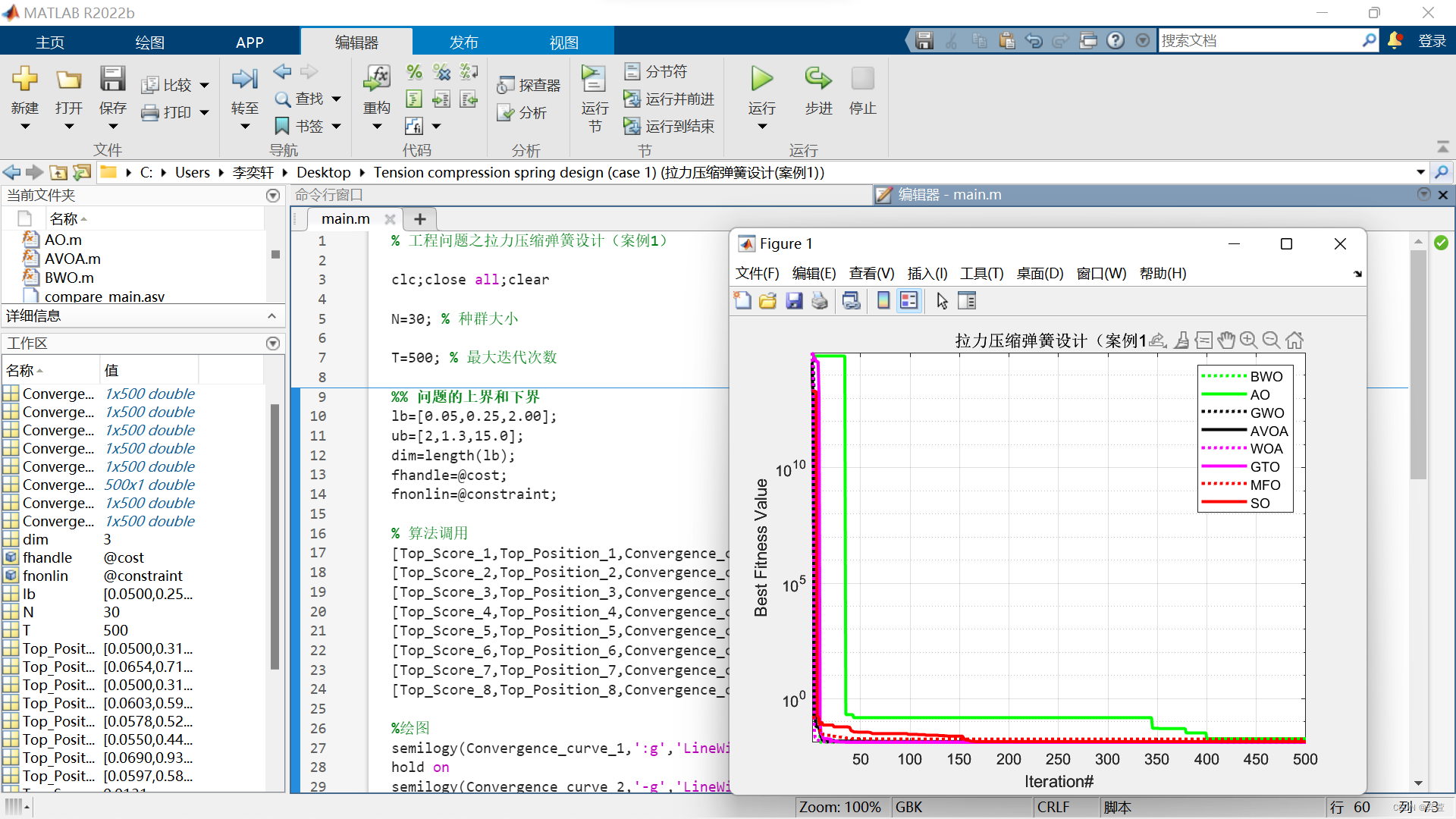Click the restore view home icon on axes
Viewport: 1456px width, 819px height.
click(x=1295, y=340)
